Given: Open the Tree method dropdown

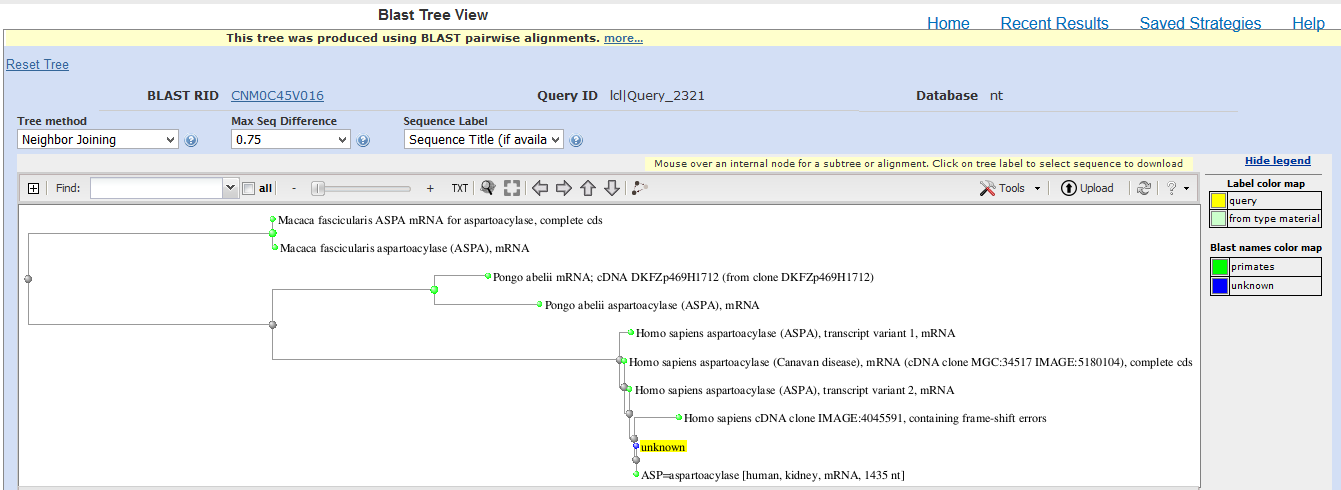Looking at the screenshot, I should click(x=98, y=140).
